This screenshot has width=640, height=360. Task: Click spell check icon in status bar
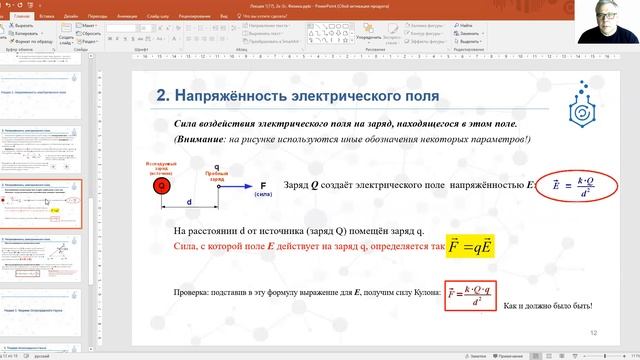pyautogui.click(x=27, y=356)
